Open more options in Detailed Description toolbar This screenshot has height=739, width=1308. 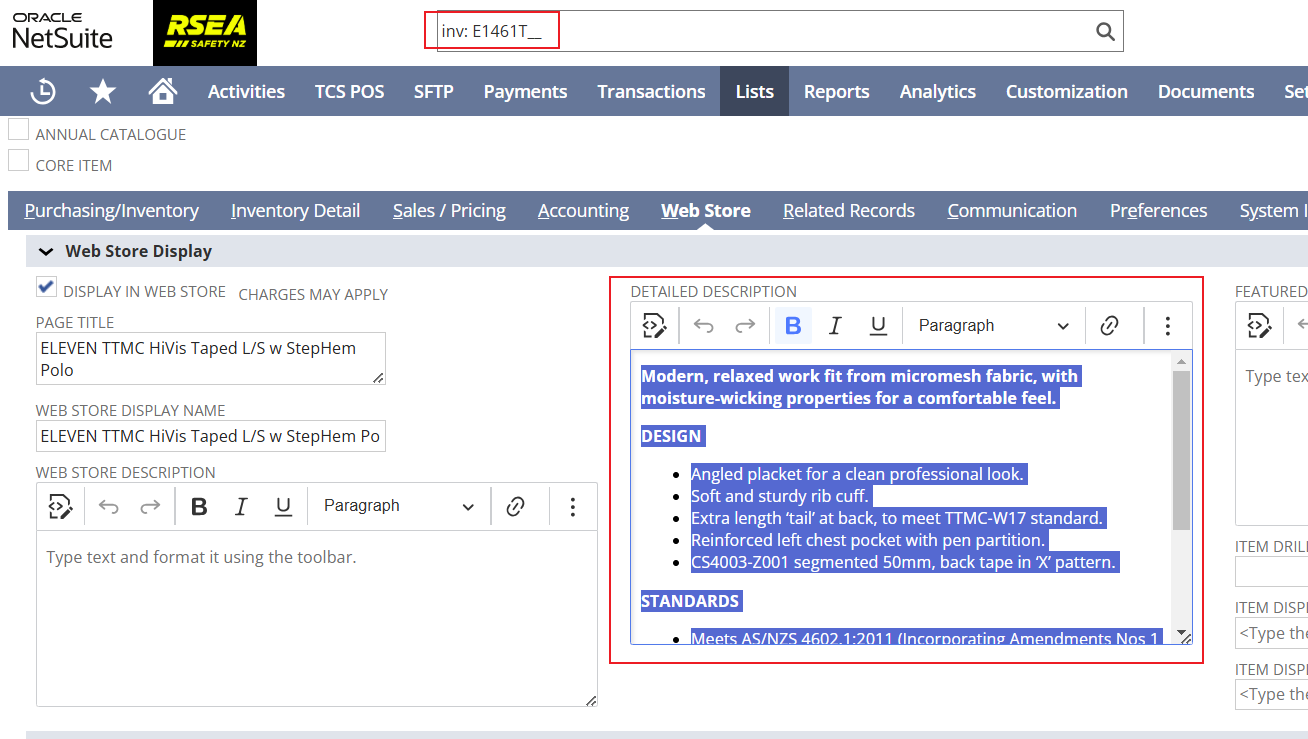click(1167, 325)
